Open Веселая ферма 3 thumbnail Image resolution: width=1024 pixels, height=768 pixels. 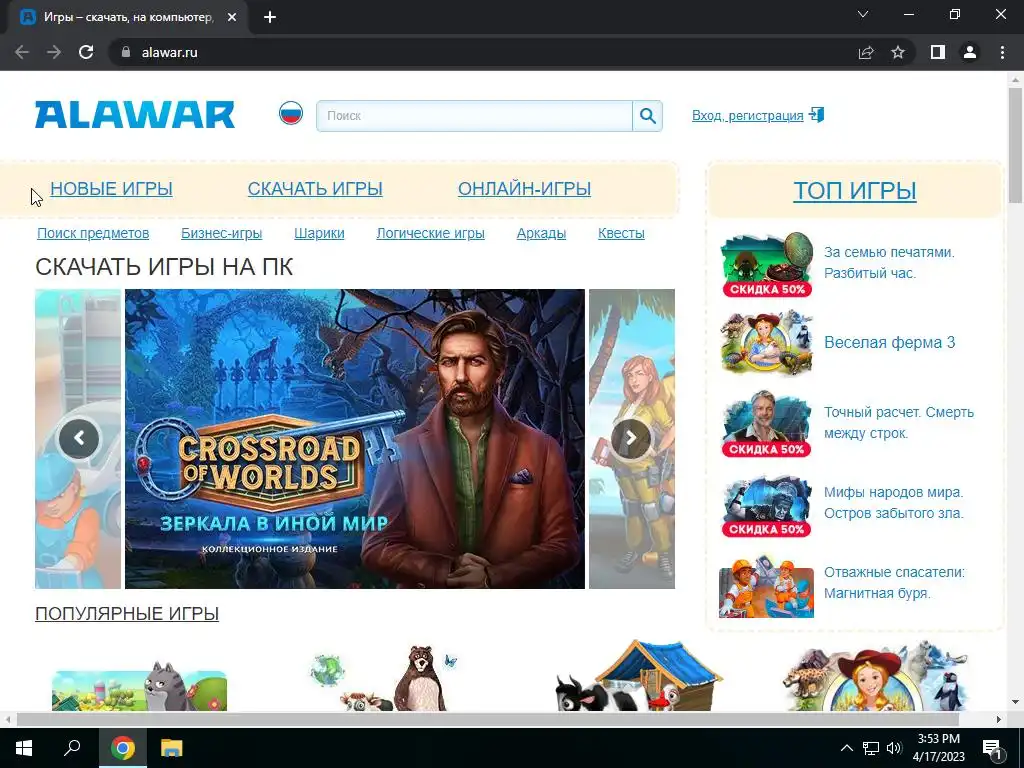(x=767, y=343)
